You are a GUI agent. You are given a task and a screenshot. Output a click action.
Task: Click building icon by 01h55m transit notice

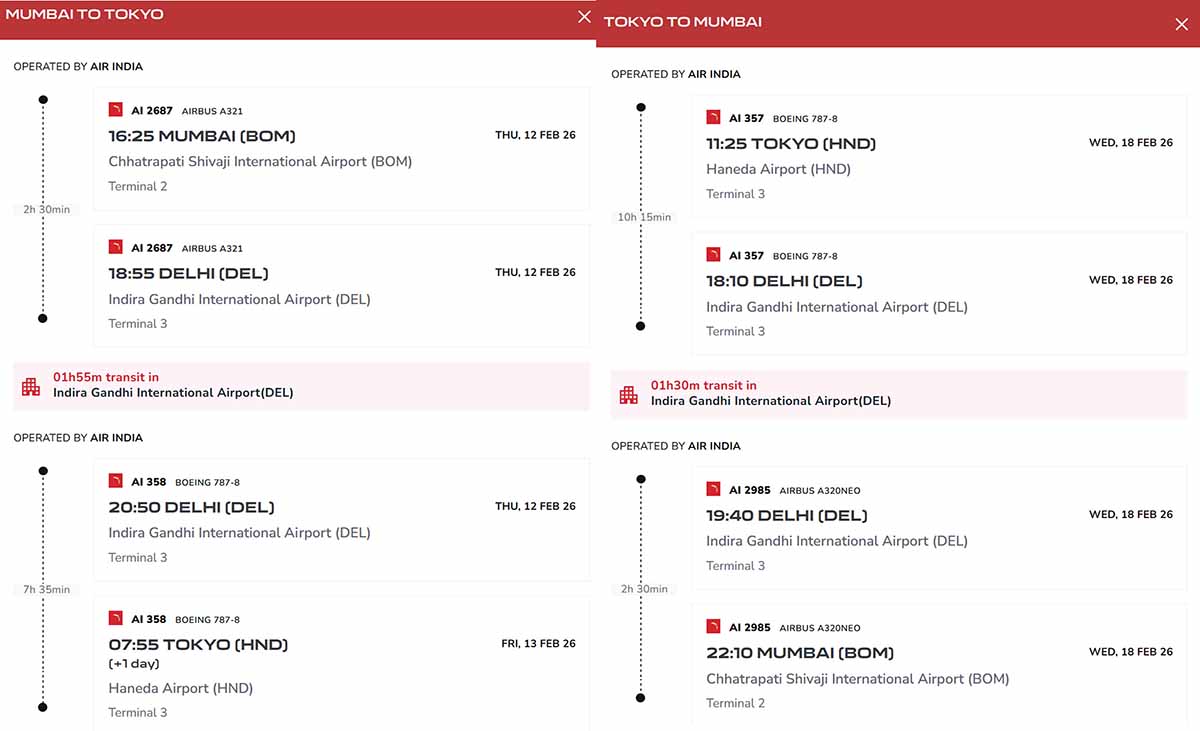(31, 386)
